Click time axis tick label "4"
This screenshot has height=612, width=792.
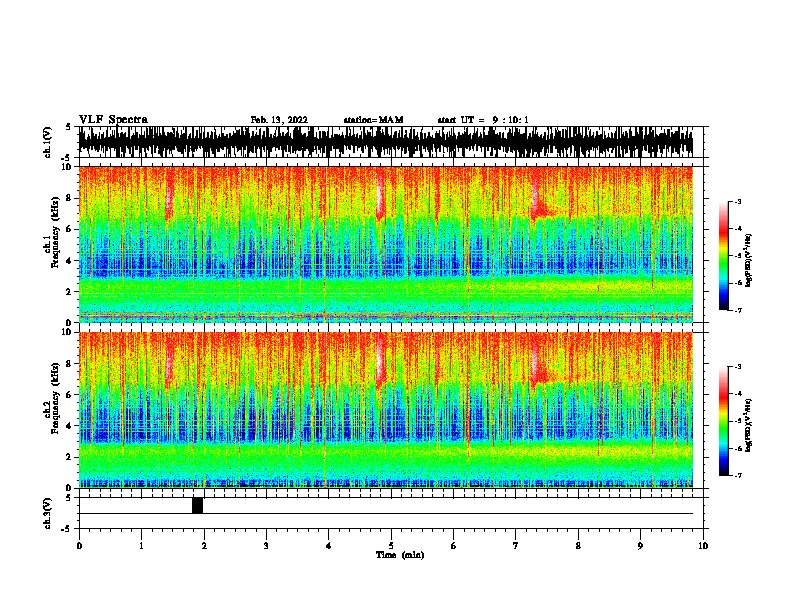[329, 546]
